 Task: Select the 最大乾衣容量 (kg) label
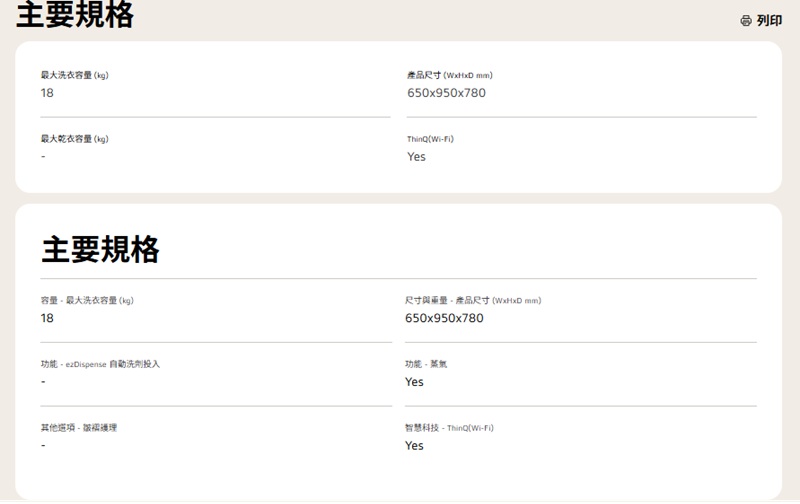click(74, 139)
